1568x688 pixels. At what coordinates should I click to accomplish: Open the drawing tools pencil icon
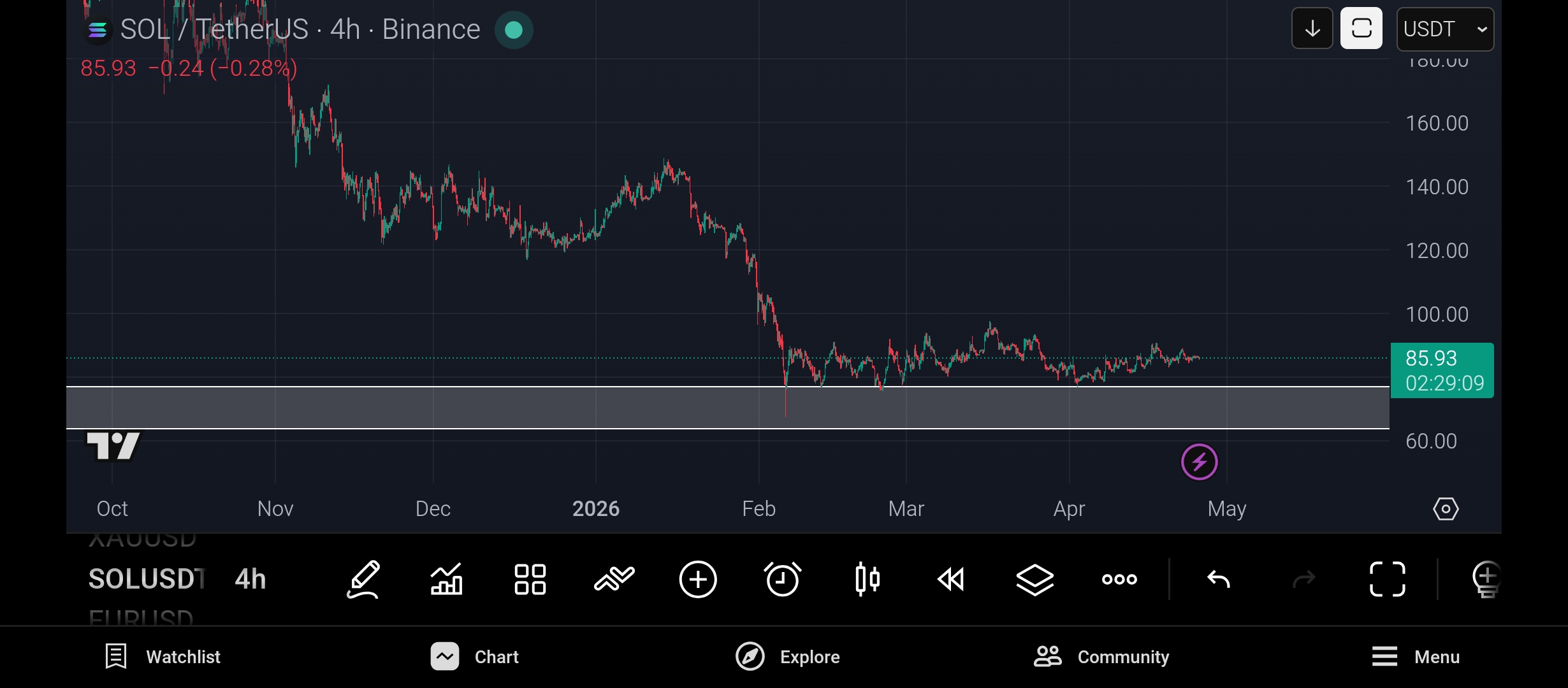363,579
